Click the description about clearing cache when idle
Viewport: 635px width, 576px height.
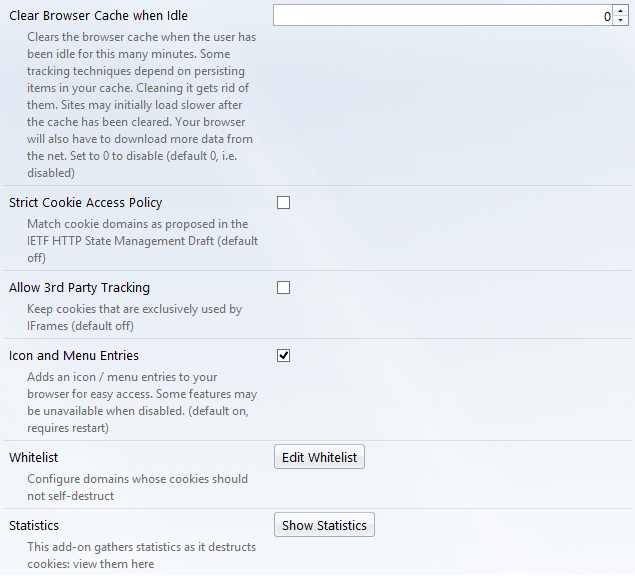(x=142, y=105)
